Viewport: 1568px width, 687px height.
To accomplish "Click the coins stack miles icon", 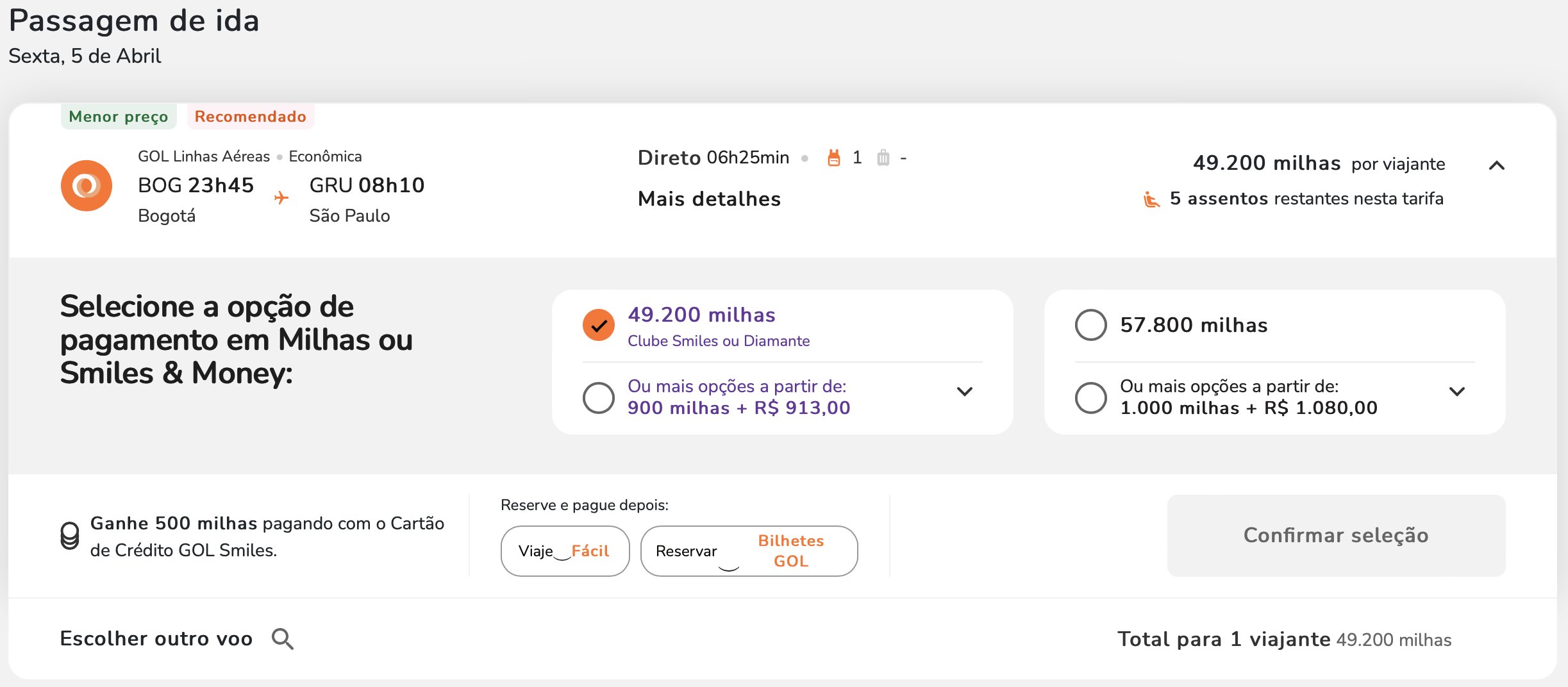I will 70,536.
